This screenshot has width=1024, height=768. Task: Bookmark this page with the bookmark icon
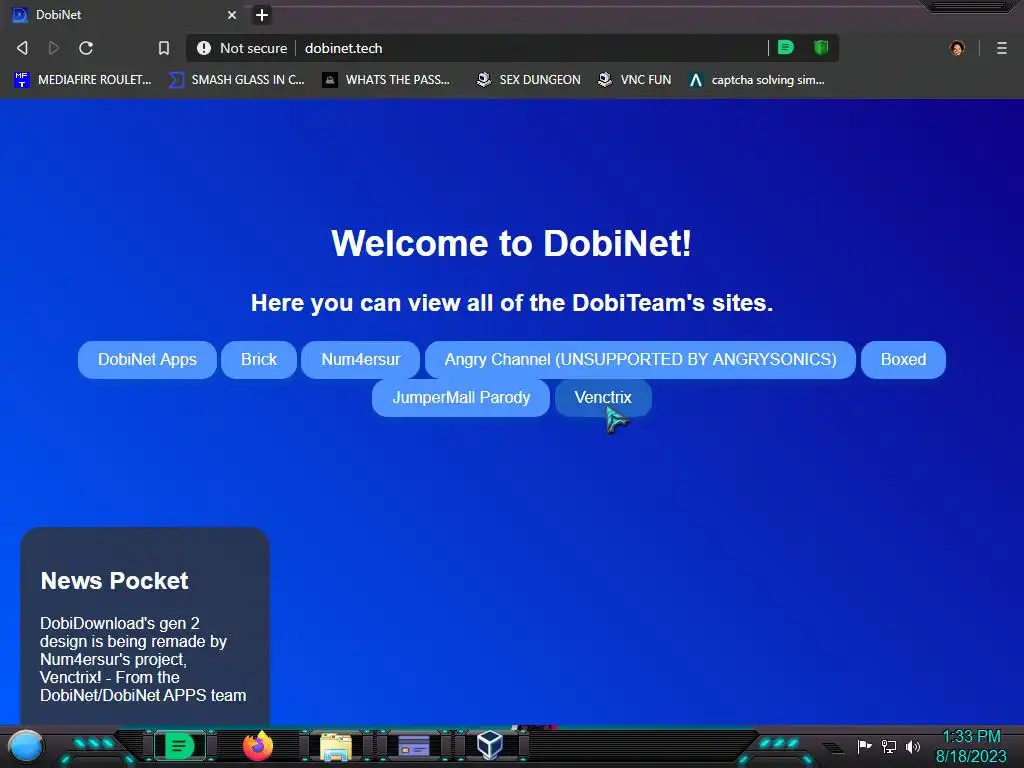pos(164,48)
